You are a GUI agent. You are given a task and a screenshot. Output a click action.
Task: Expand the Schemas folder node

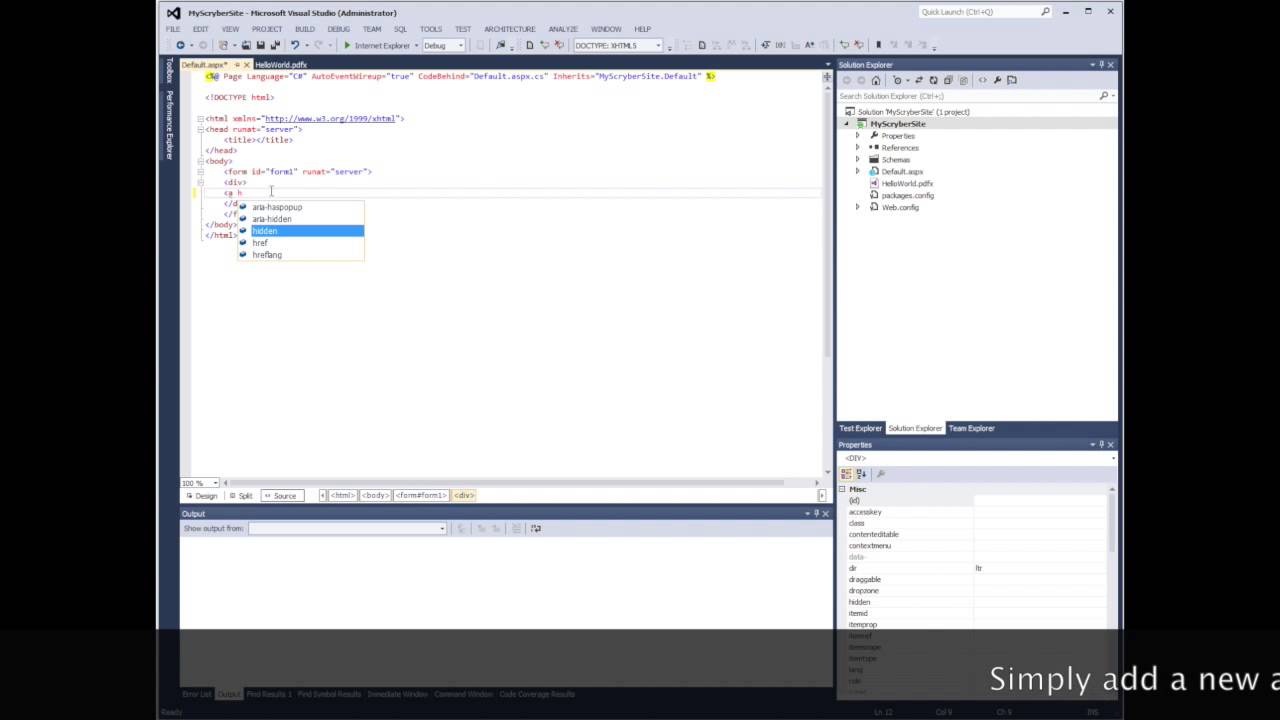click(x=857, y=160)
